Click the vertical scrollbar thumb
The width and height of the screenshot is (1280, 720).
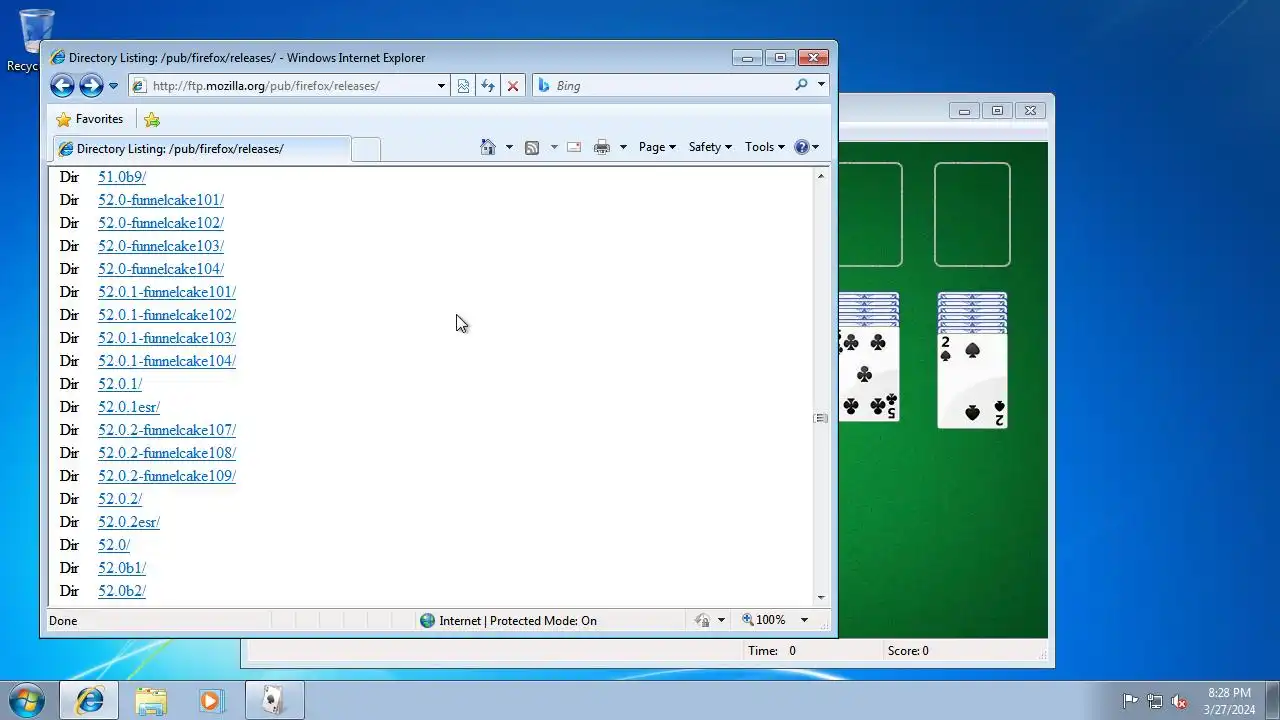[x=821, y=418]
